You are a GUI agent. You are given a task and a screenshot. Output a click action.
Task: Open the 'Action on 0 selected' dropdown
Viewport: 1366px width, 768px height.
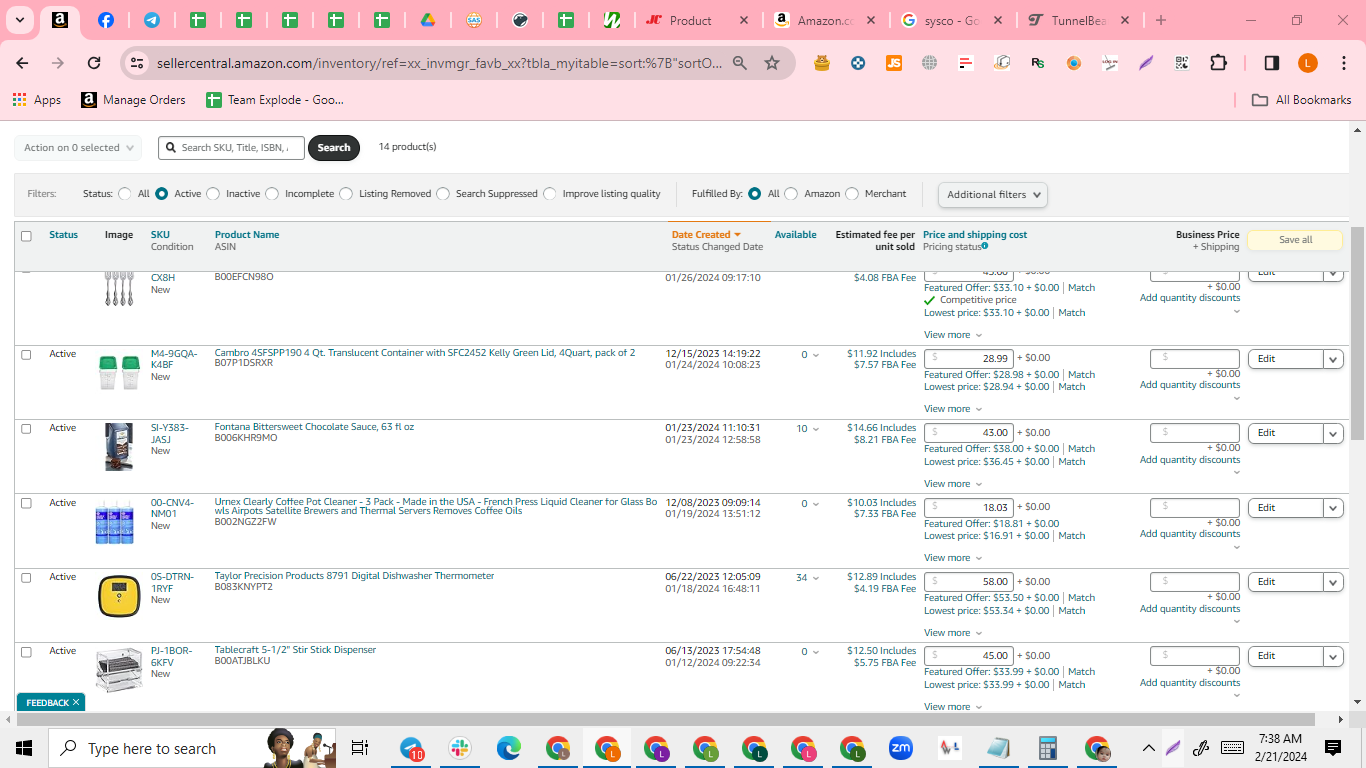[78, 148]
